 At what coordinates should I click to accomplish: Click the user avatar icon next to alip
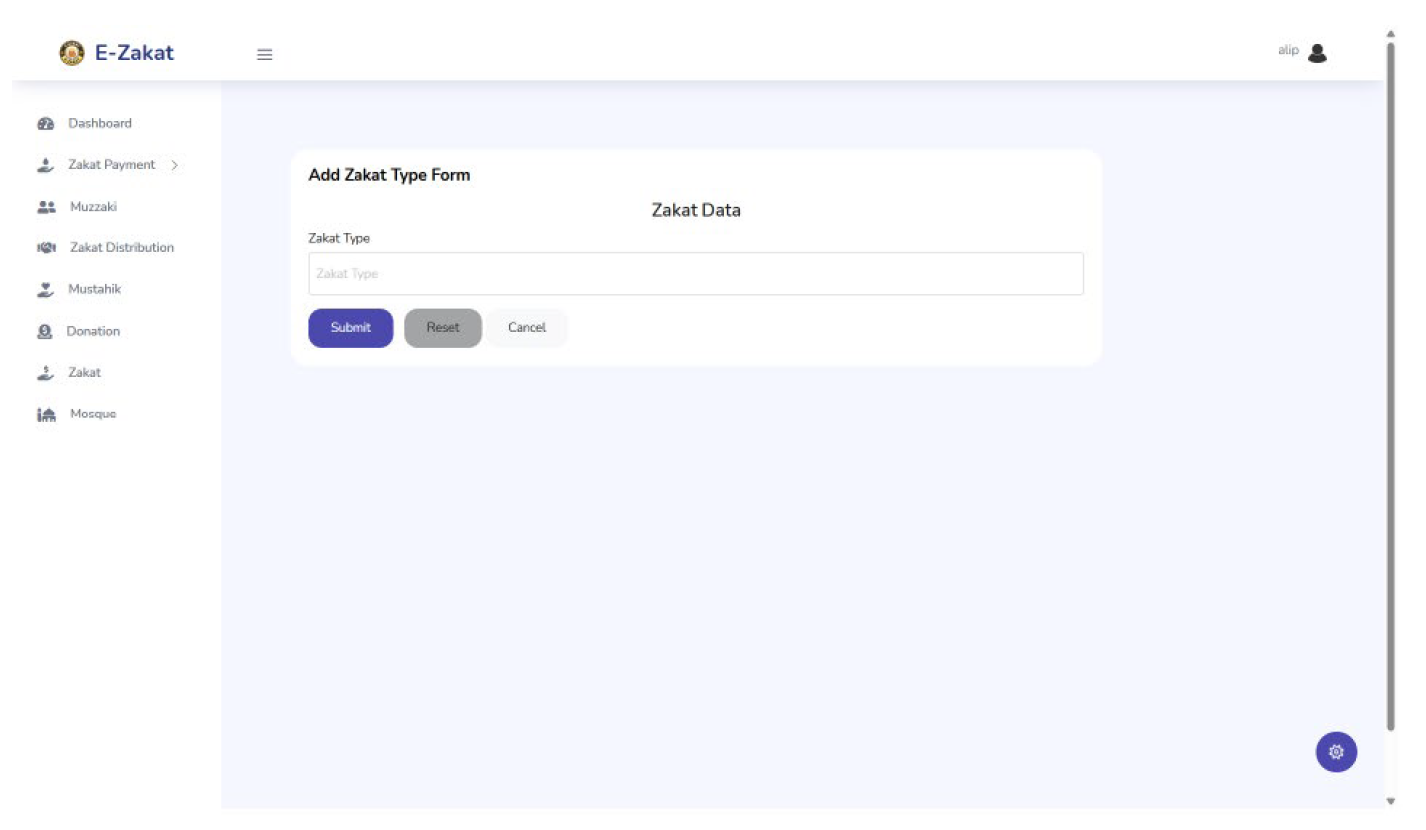[1318, 52]
